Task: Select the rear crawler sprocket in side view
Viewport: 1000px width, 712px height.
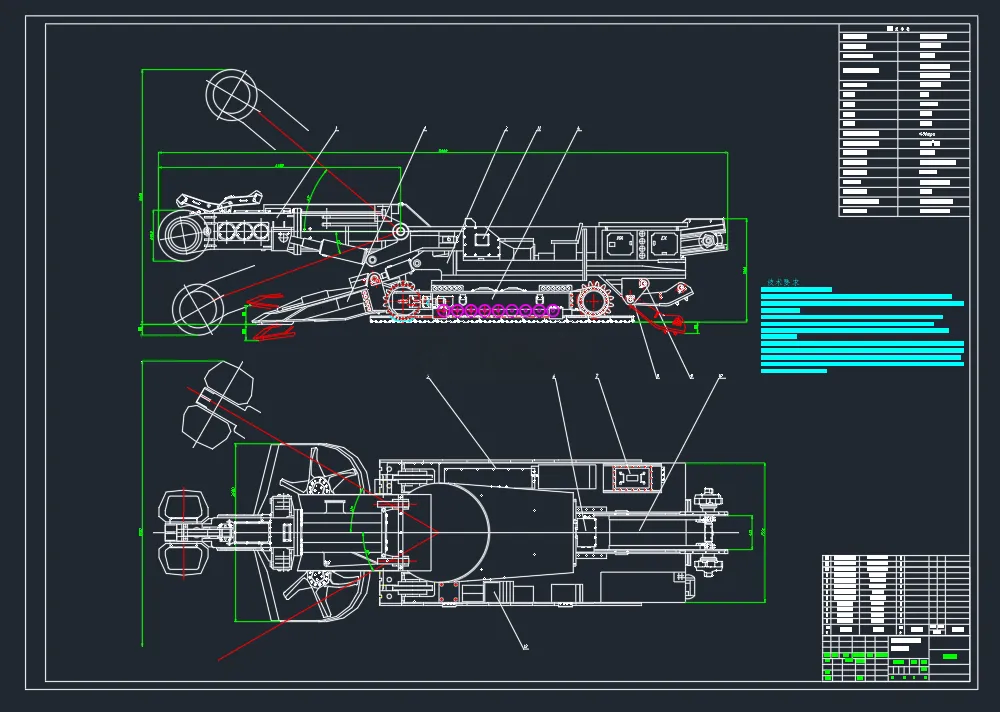Action: tap(593, 299)
